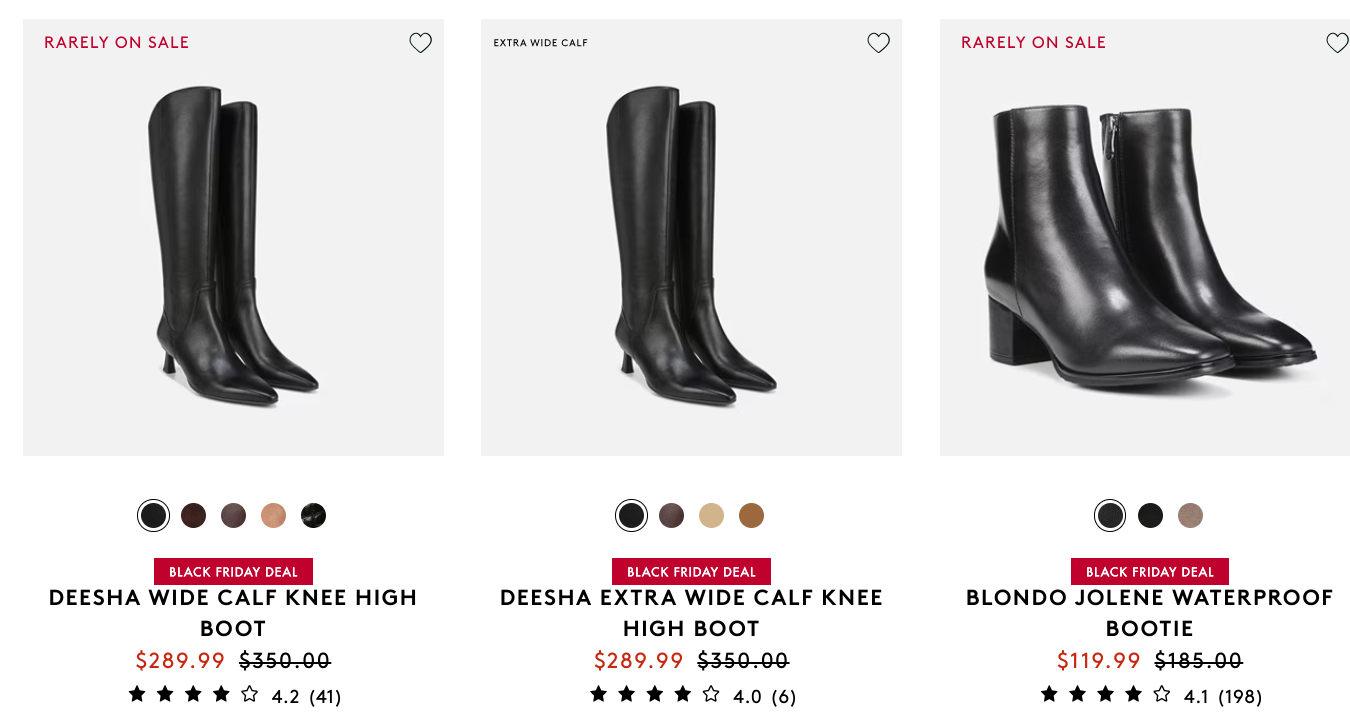This screenshot has width=1350, height=718.
Task: Choose beige swatch for Extra Wide Calf boot
Action: tap(711, 516)
